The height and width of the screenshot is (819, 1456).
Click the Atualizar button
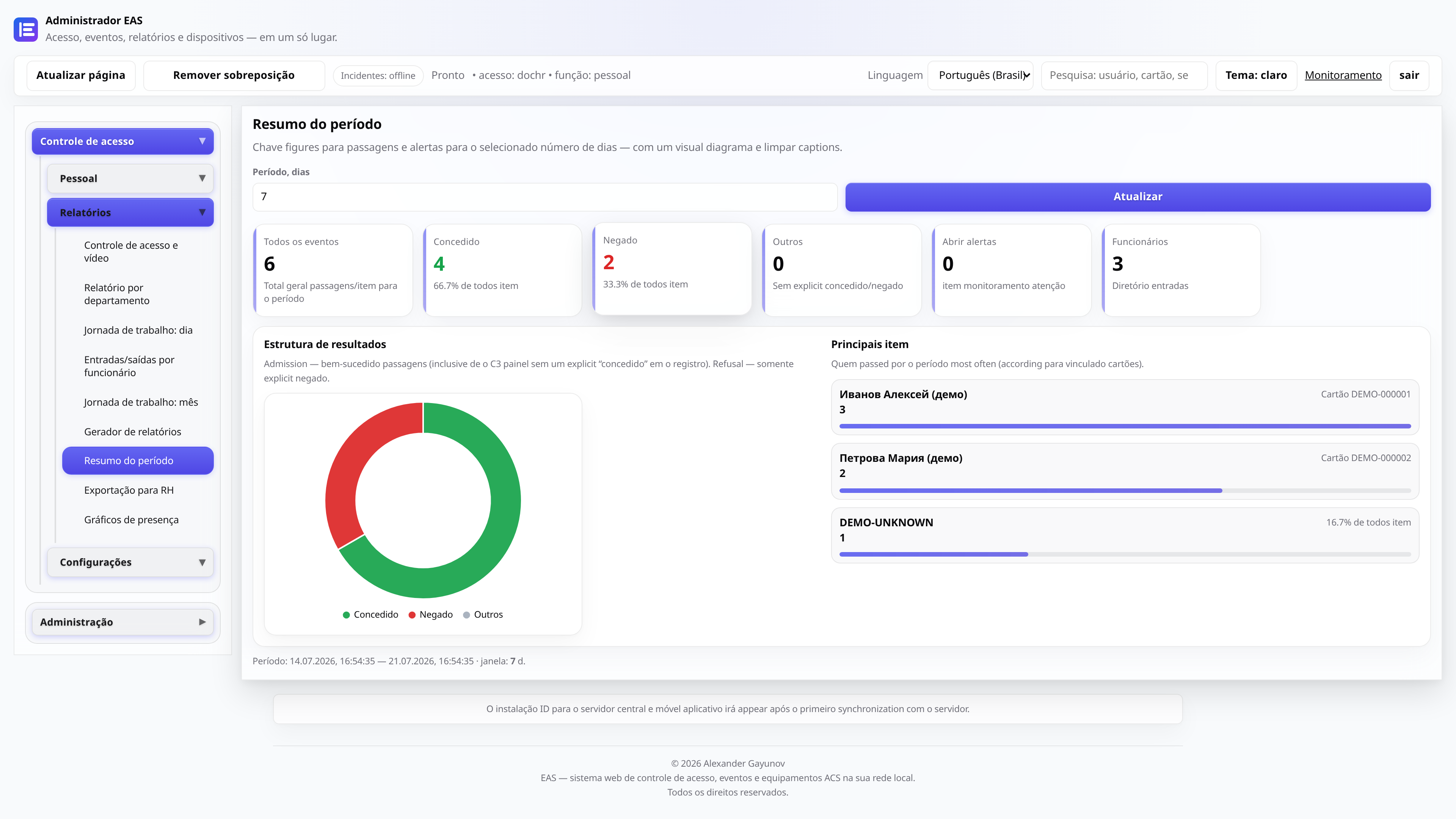(x=1138, y=197)
